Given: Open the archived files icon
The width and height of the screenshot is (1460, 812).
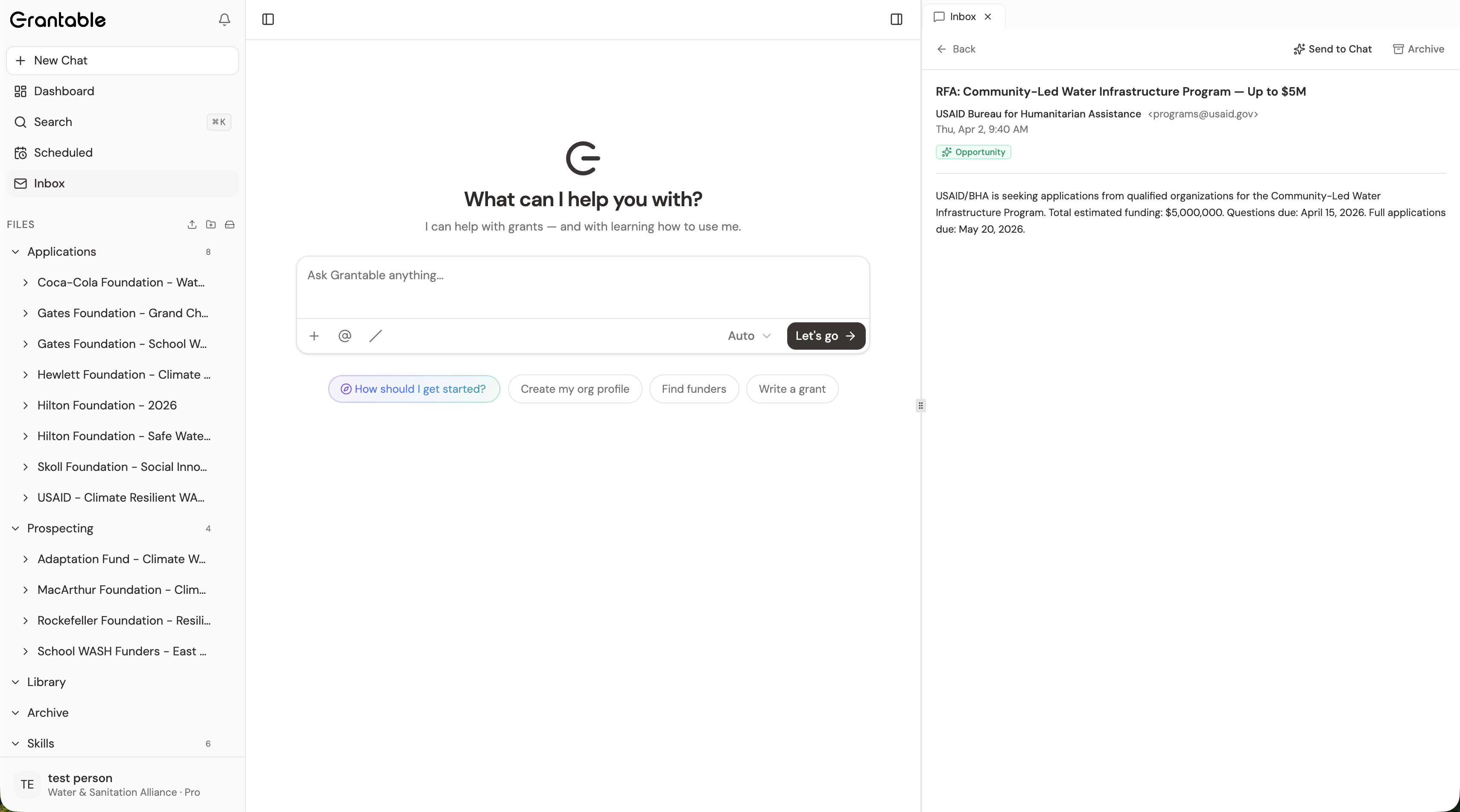Looking at the screenshot, I should (x=230, y=225).
